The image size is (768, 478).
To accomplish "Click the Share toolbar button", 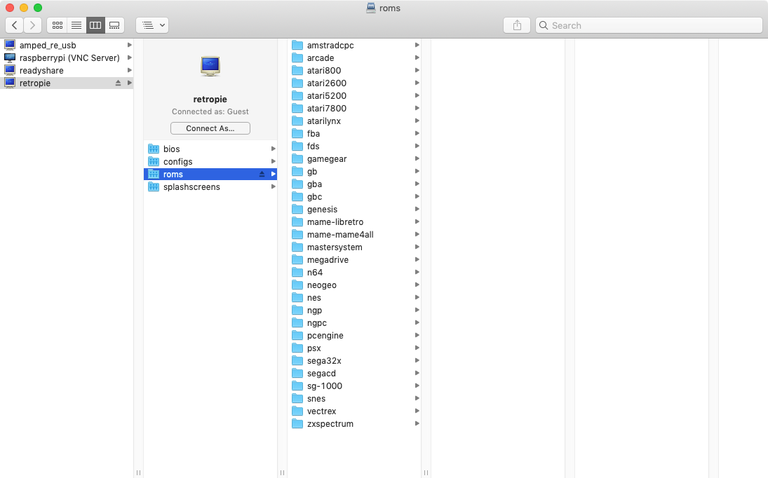I will pyautogui.click(x=517, y=25).
